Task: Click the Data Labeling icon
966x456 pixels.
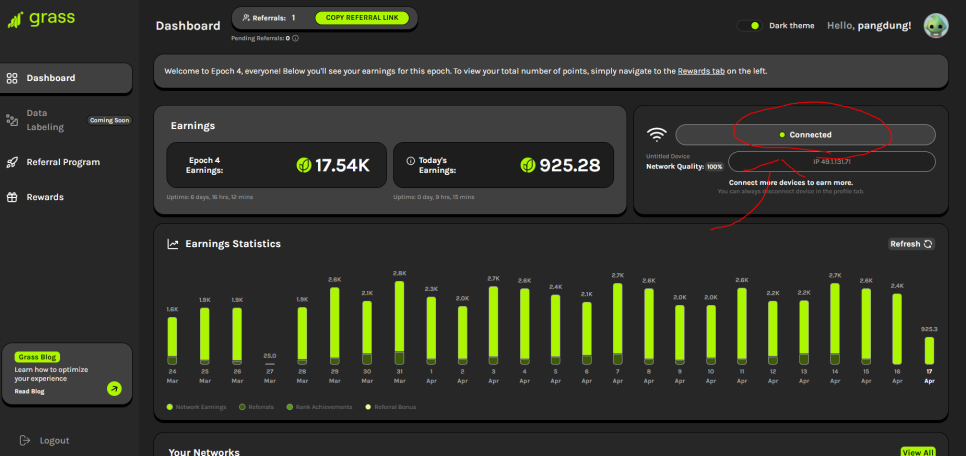Action: point(12,120)
